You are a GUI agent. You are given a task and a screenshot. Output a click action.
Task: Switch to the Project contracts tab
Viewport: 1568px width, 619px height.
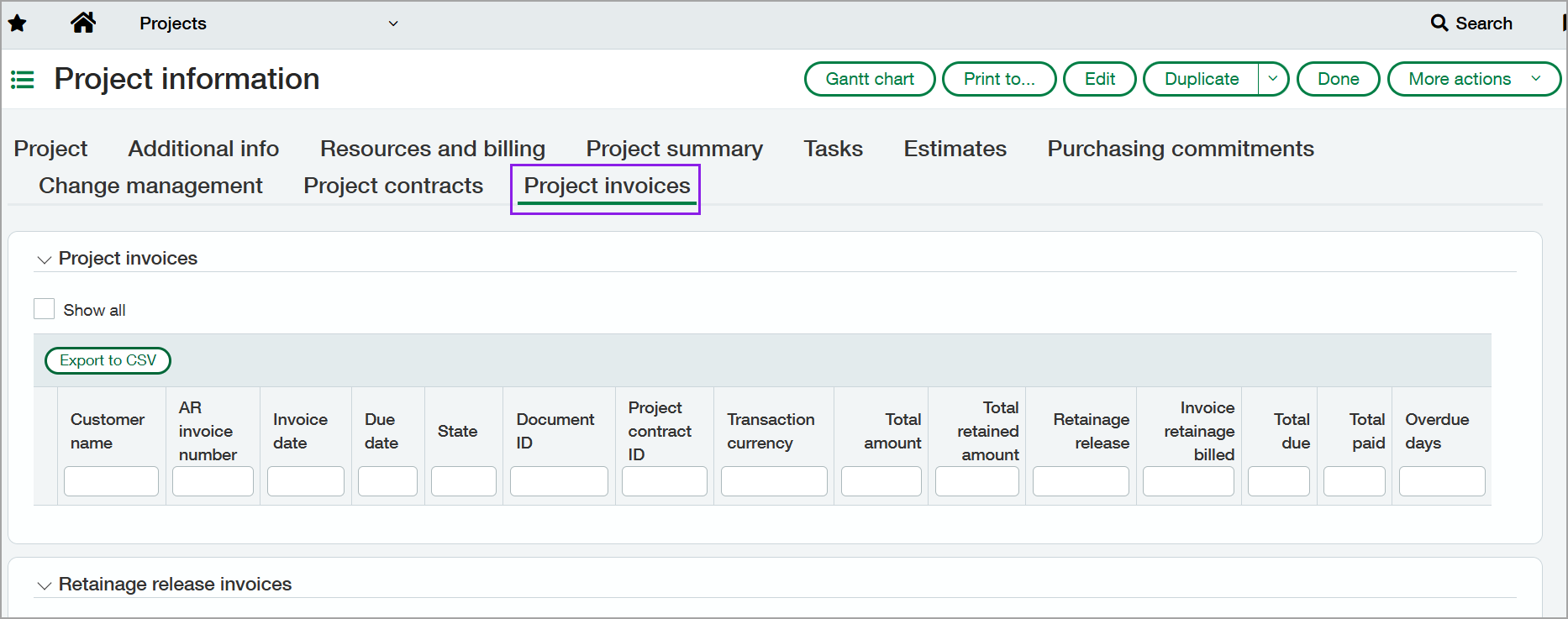393,186
